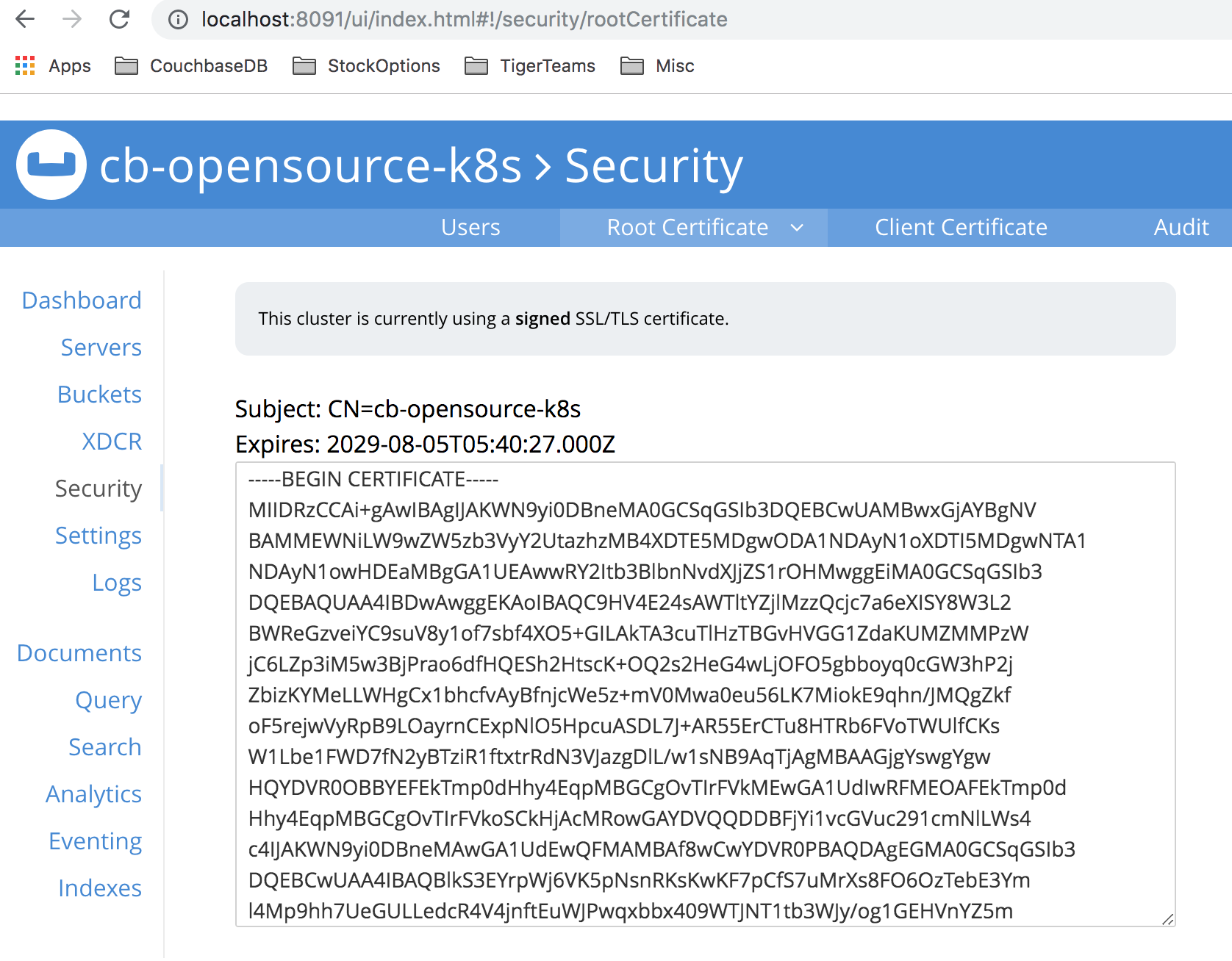Screen dimensions: 1232x961
Task: Click the browser forward arrow
Action: (72, 19)
